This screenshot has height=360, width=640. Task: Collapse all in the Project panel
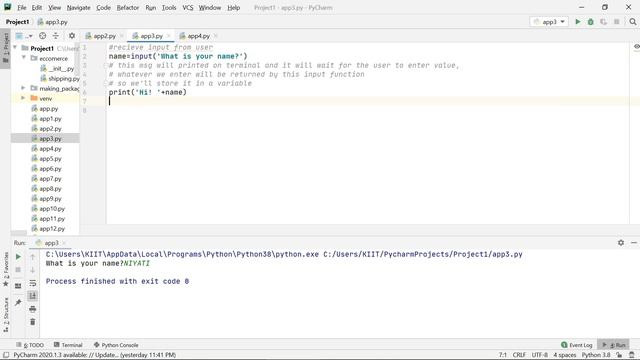56,36
